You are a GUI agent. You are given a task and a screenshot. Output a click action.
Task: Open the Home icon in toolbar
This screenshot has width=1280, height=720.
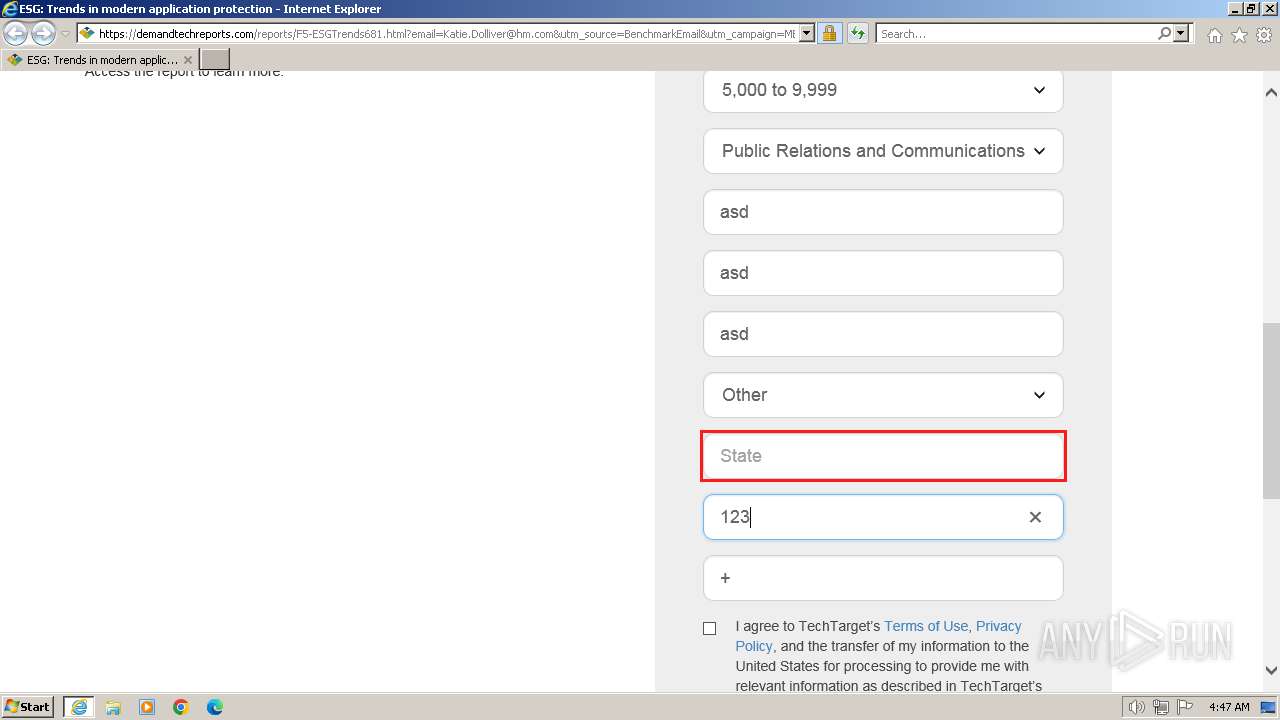click(1214, 35)
